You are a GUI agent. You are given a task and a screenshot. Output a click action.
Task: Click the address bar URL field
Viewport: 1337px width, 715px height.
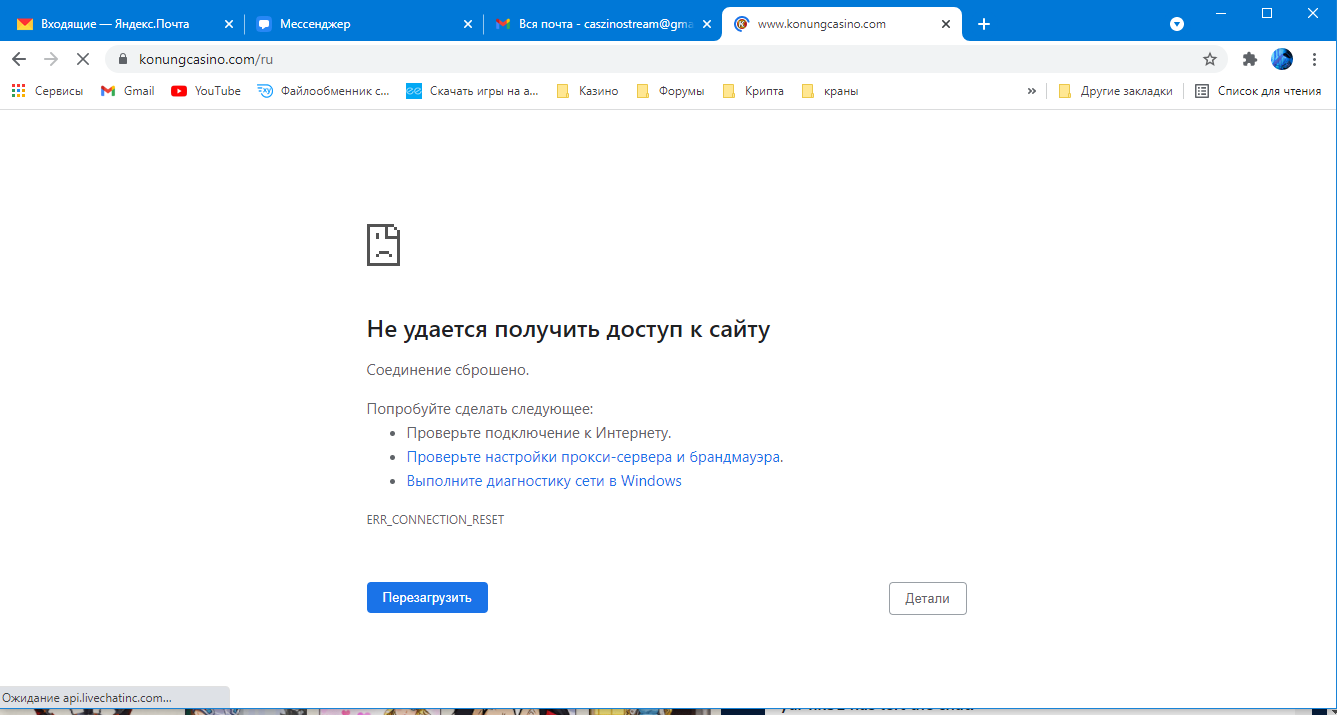pyautogui.click(x=650, y=59)
